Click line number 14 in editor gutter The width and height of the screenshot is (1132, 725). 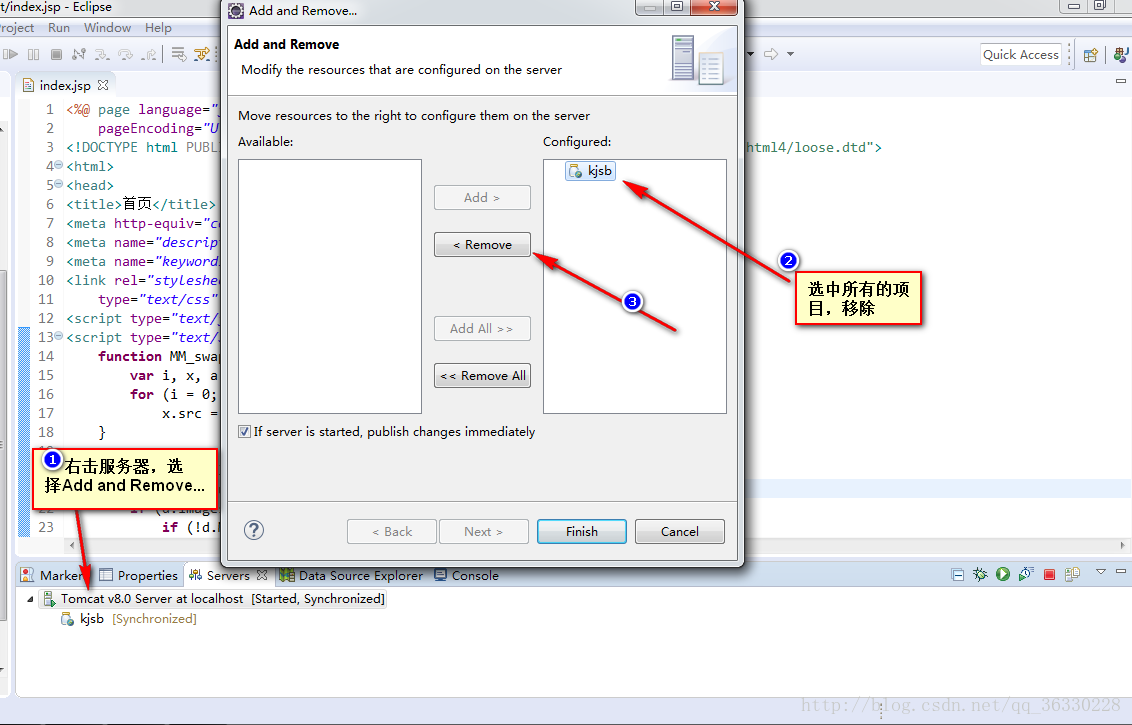point(46,356)
